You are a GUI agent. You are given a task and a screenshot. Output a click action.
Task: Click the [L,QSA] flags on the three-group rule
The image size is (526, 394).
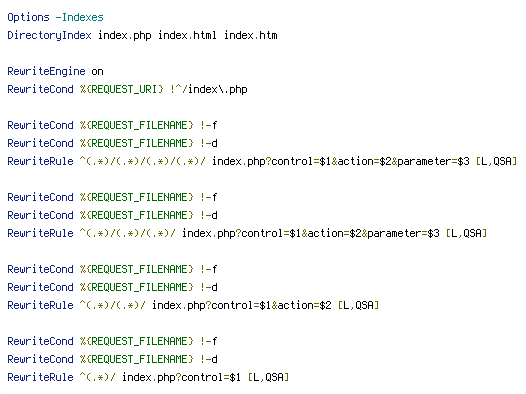(466, 233)
